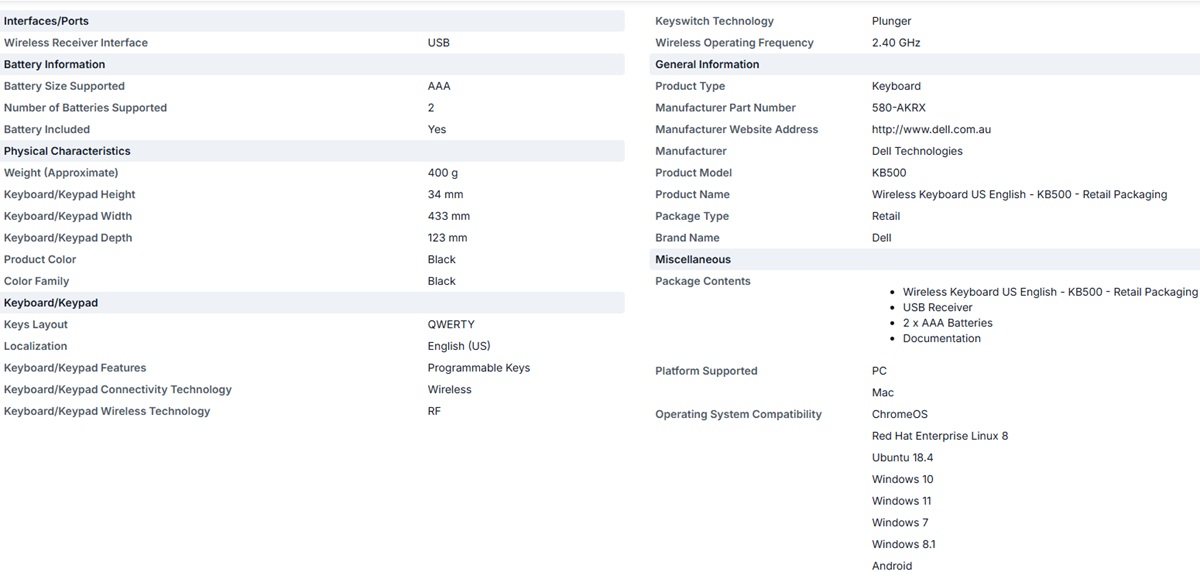Click the Dell Technologies manufacturer value
1200x572 pixels.
[917, 151]
